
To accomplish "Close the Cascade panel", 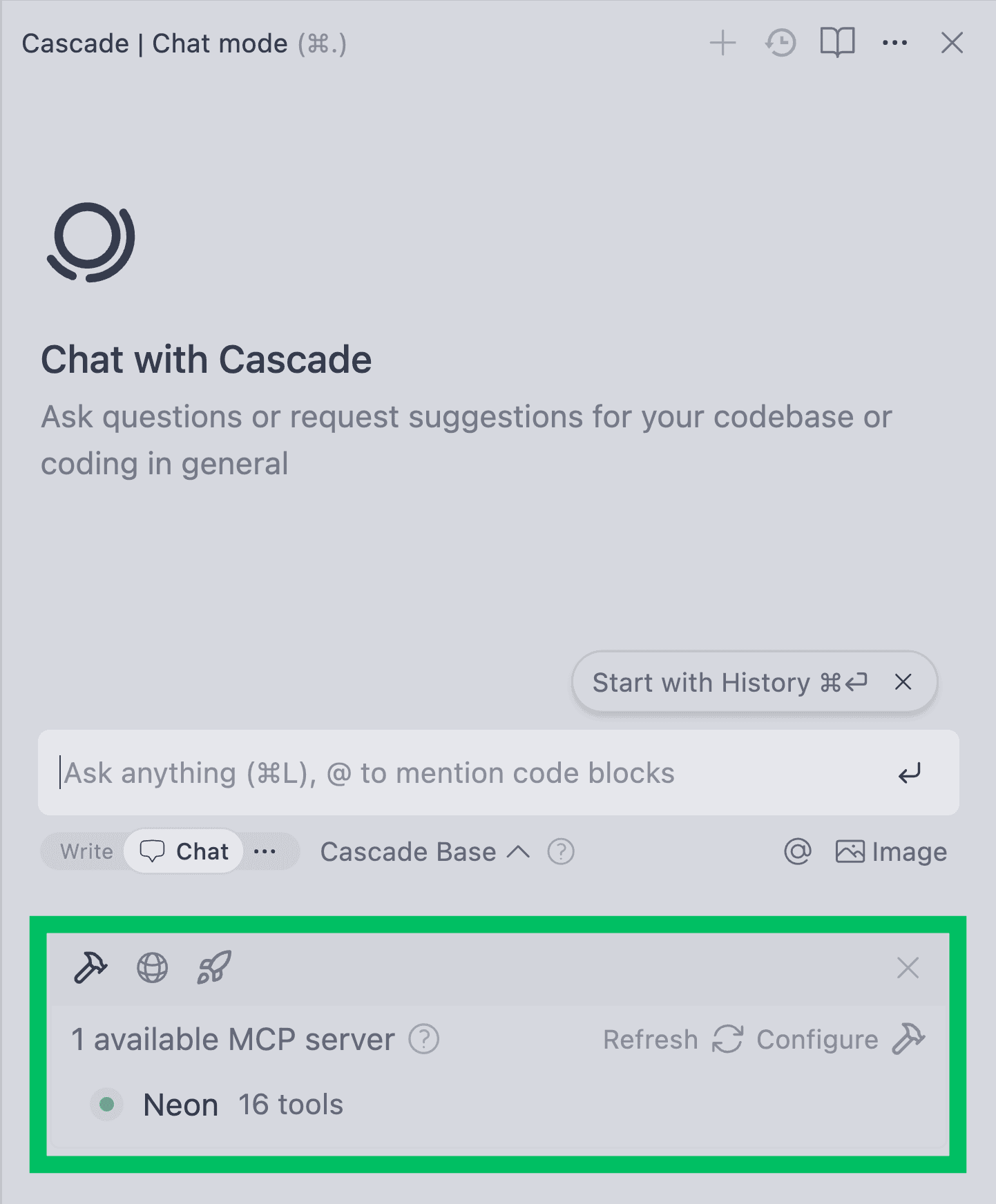I will (952, 43).
